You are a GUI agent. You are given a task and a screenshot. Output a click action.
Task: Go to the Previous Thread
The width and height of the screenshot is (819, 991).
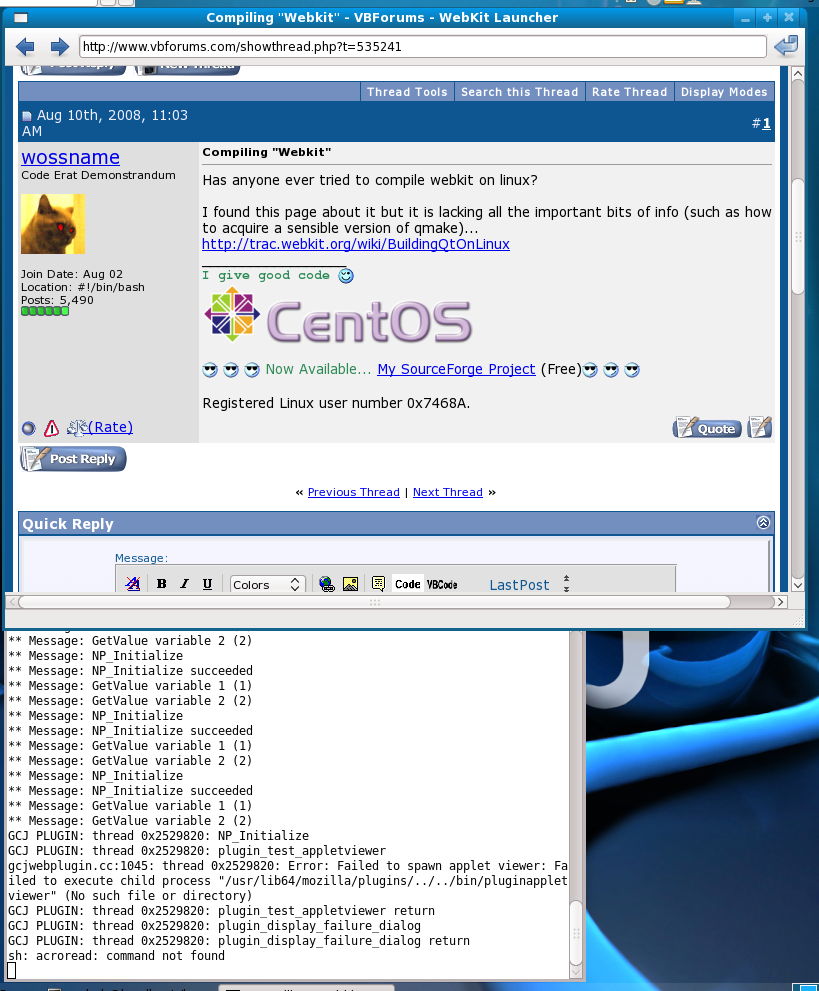coord(354,492)
